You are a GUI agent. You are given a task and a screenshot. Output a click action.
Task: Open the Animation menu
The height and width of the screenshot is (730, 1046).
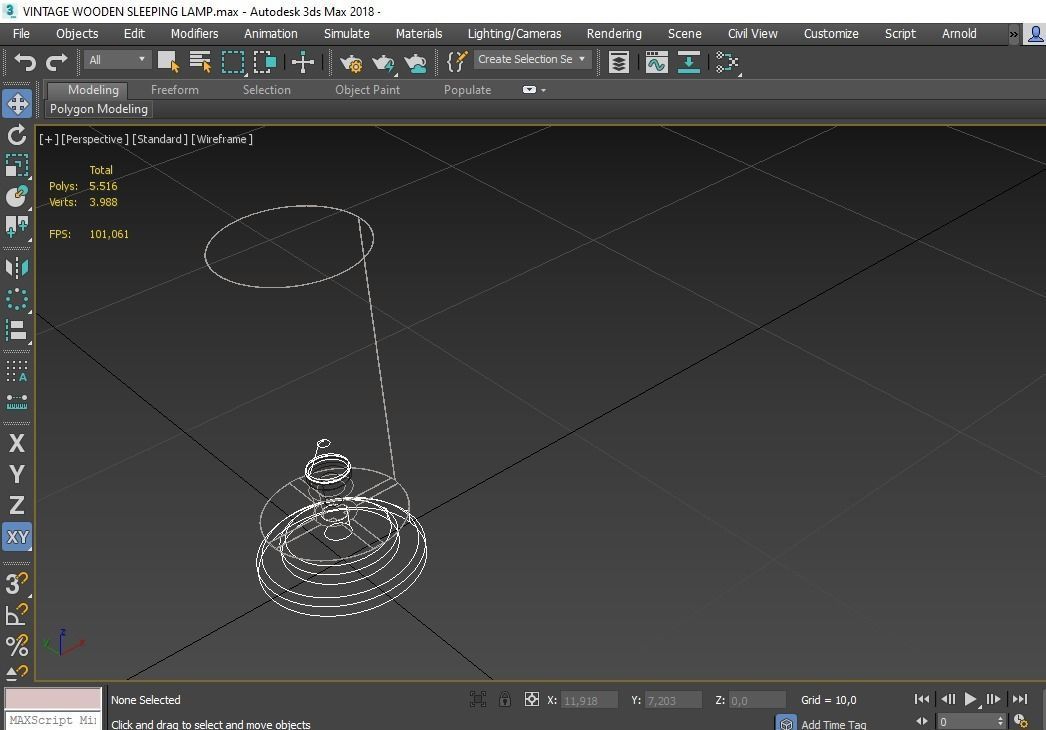pyautogui.click(x=270, y=33)
